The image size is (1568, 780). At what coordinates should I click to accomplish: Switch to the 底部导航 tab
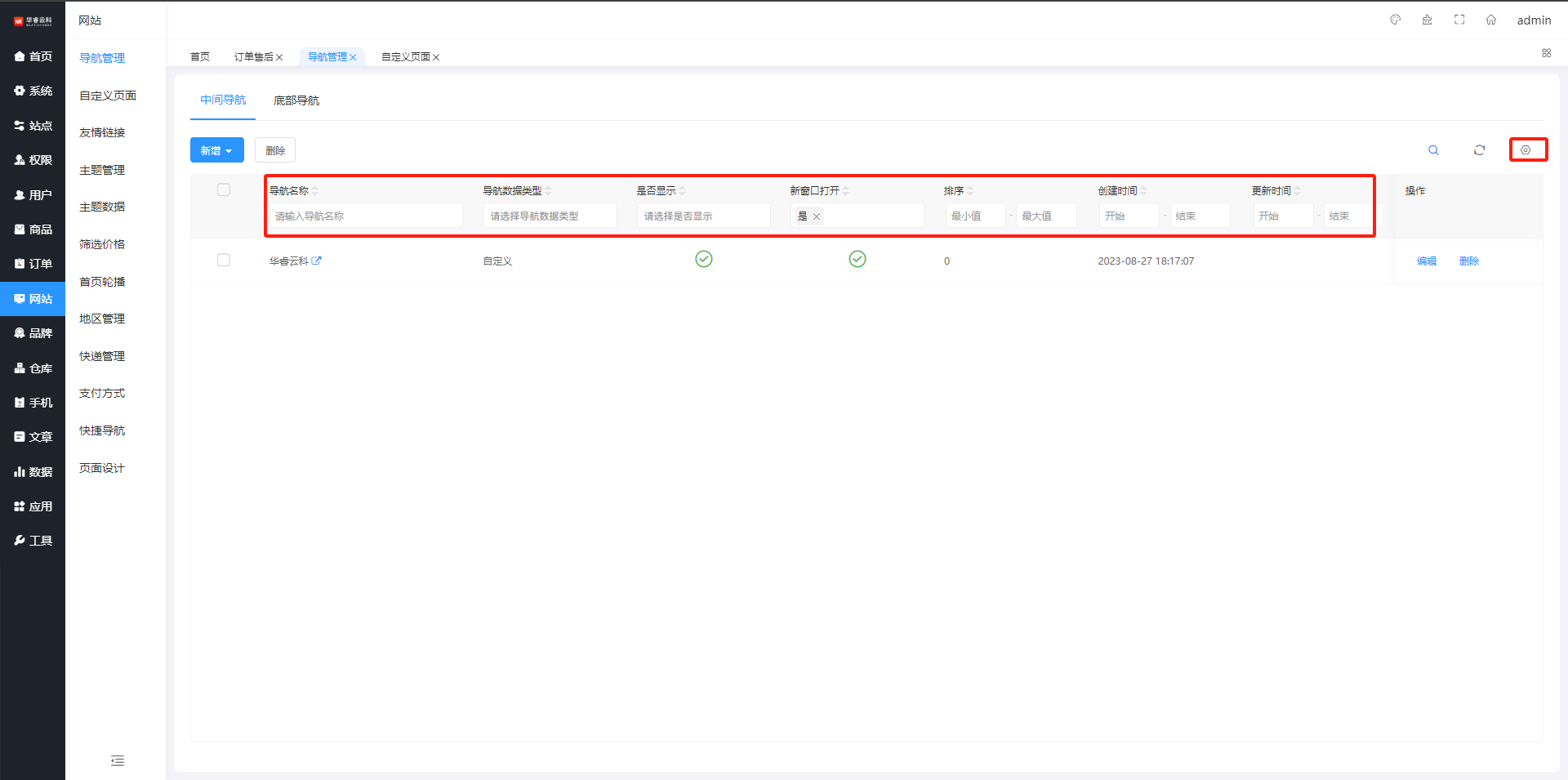[x=296, y=100]
